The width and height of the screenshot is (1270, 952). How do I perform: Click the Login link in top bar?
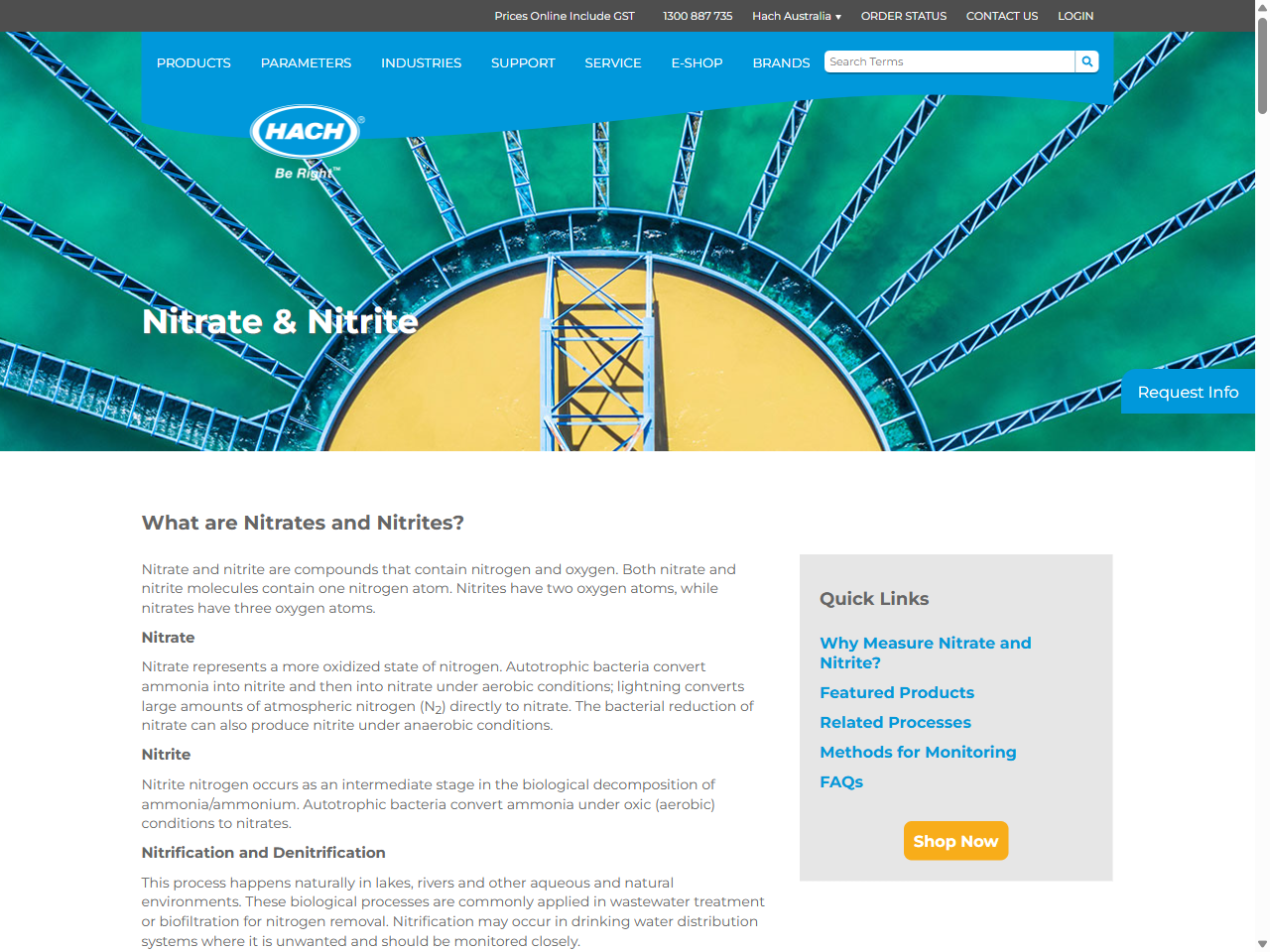(x=1076, y=16)
